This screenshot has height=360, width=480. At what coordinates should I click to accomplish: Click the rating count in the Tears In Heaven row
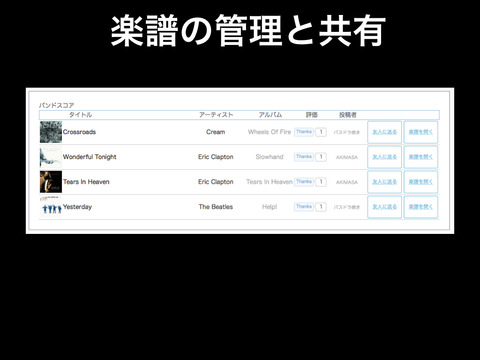(321, 182)
